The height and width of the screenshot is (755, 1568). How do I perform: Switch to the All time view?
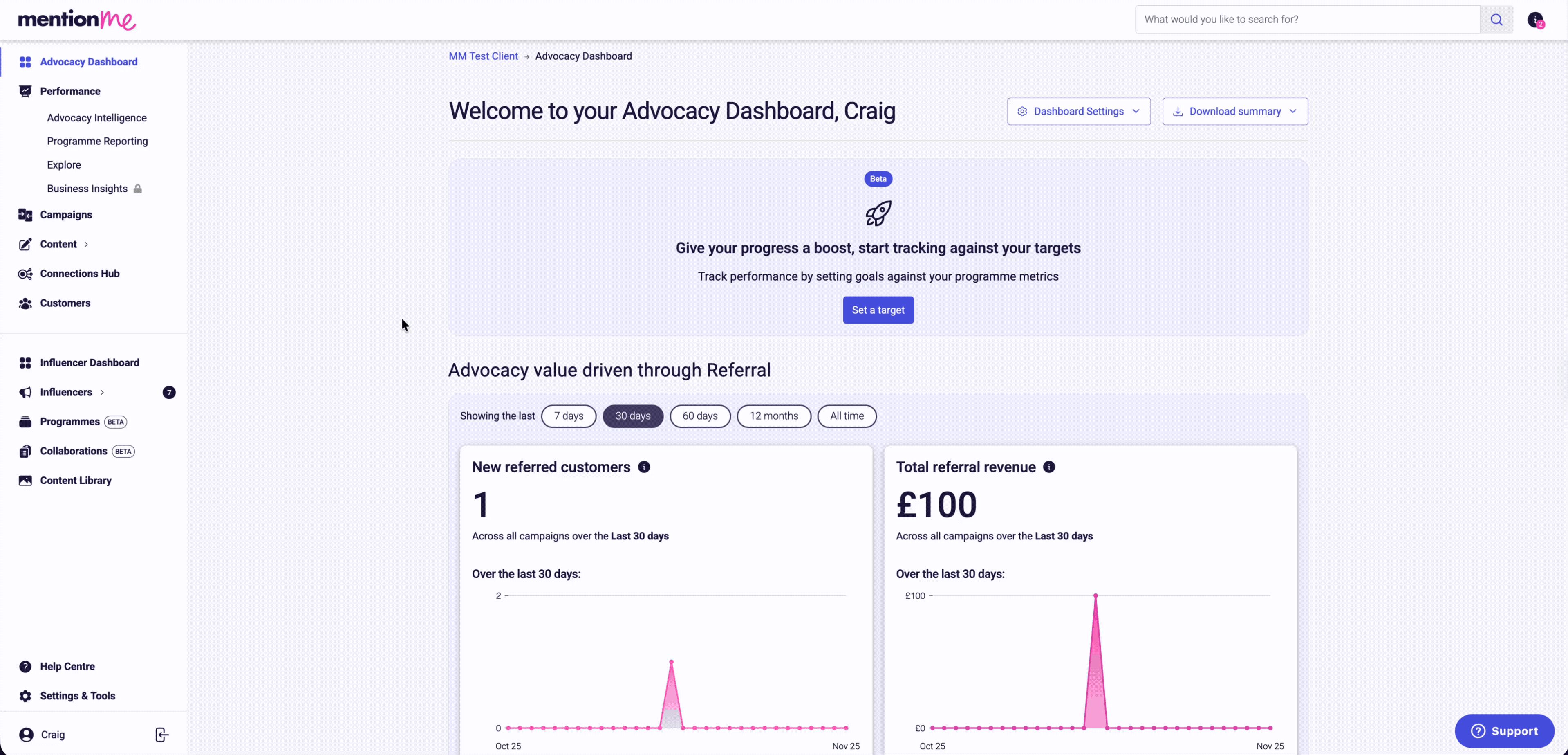[x=846, y=416]
